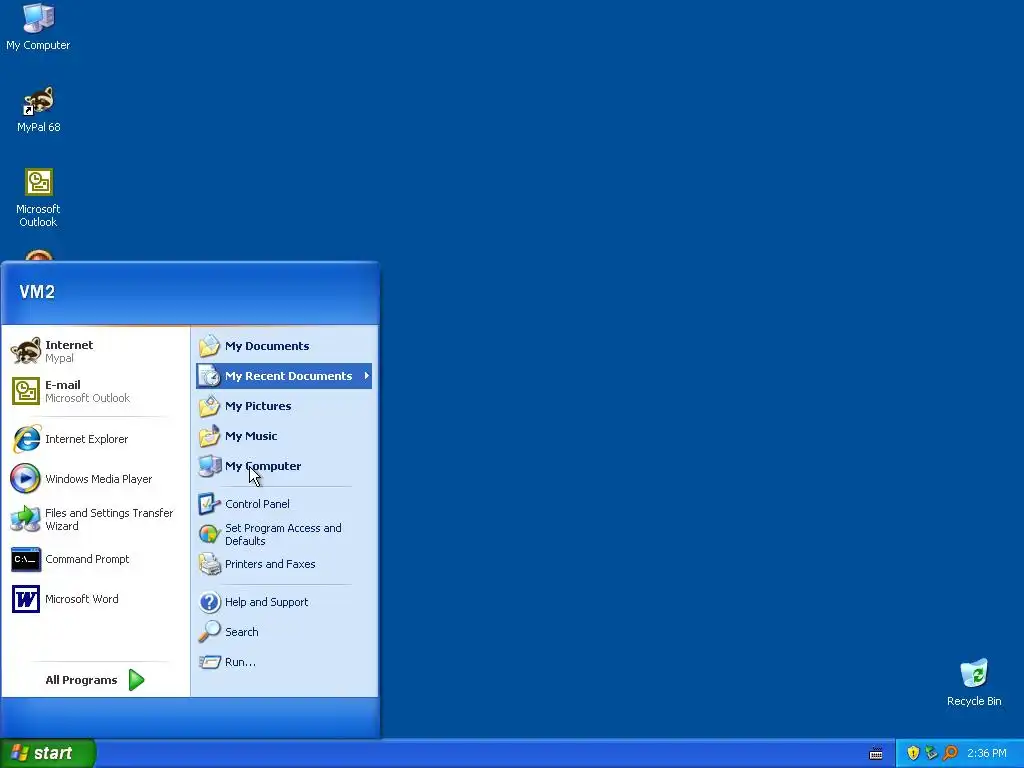The height and width of the screenshot is (768, 1024).
Task: Click the My Computer icon in Start menu
Action: coord(210,466)
